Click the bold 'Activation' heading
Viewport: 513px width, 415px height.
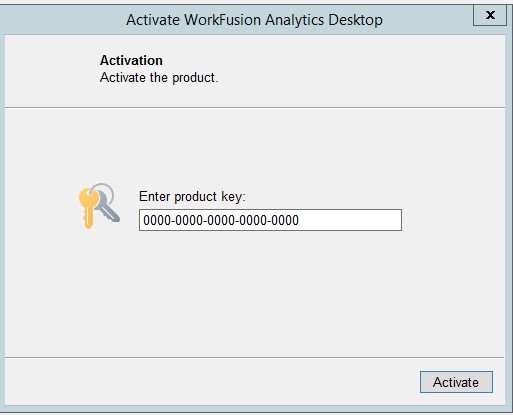pos(131,60)
